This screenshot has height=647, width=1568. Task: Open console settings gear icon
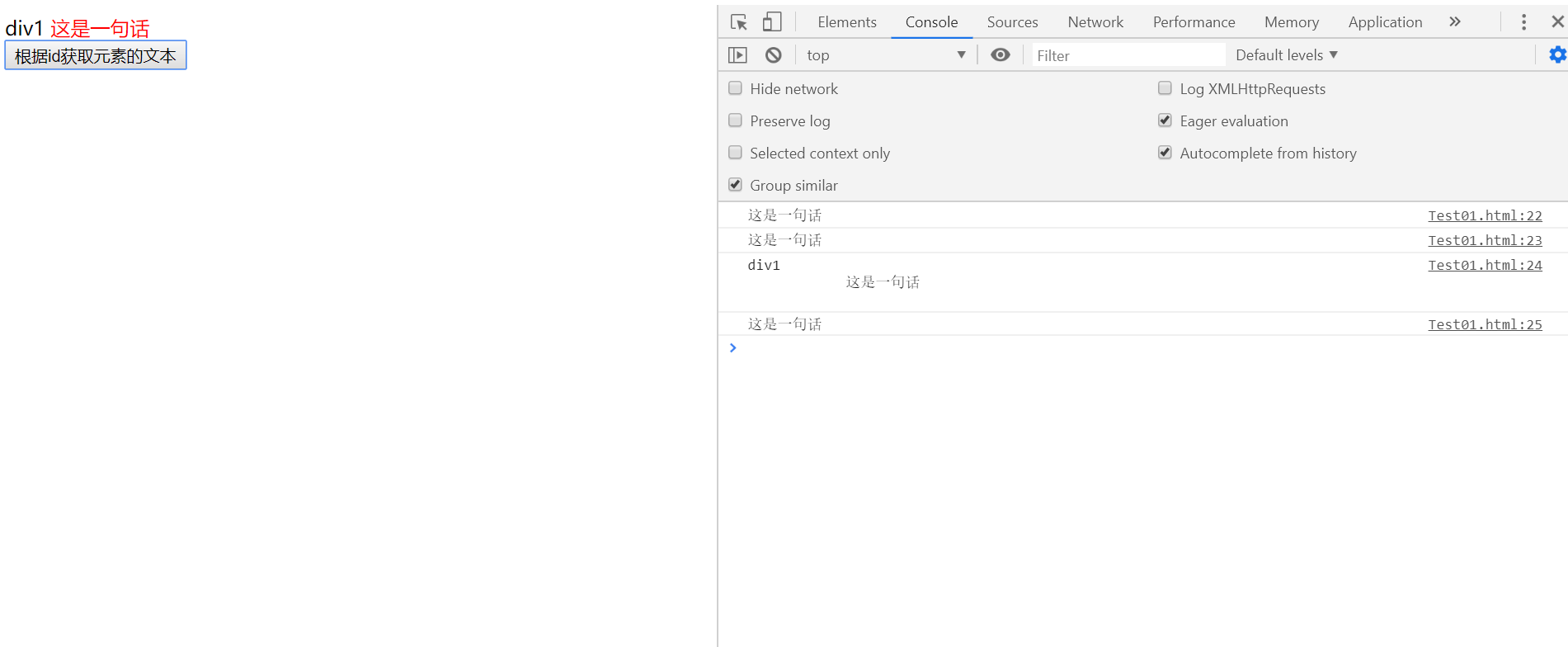1557,55
